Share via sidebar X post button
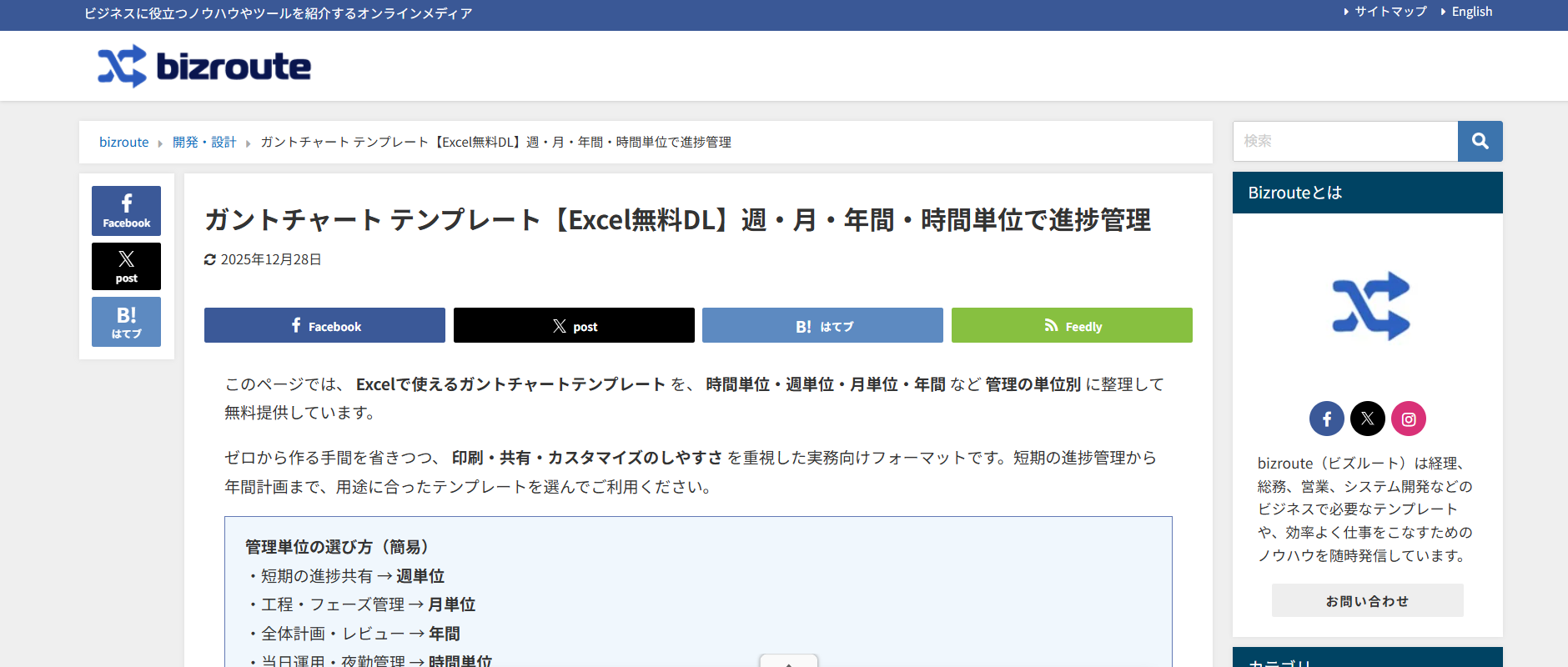Viewport: 1568px width, 667px height. [126, 266]
